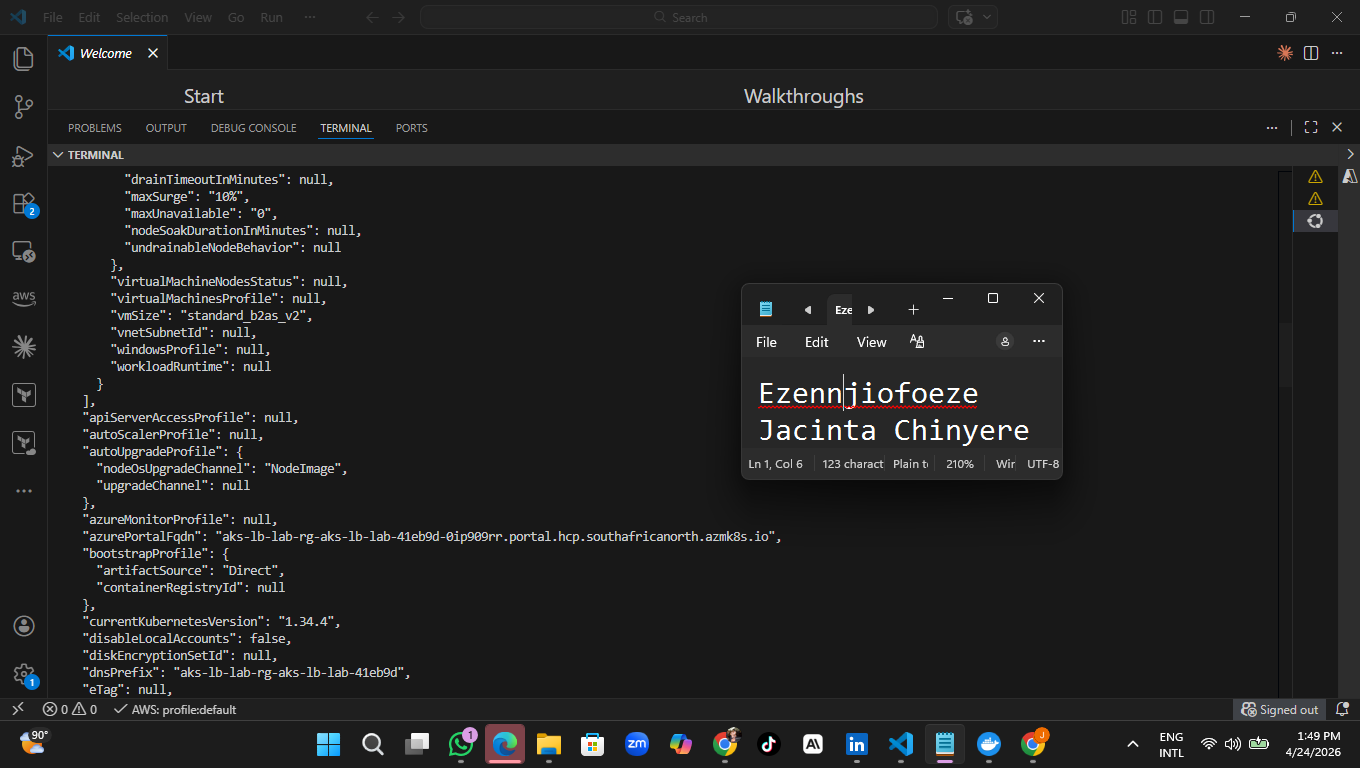Open Notepad's Edit menu
Viewport: 1360px width, 768px height.
[x=817, y=342]
